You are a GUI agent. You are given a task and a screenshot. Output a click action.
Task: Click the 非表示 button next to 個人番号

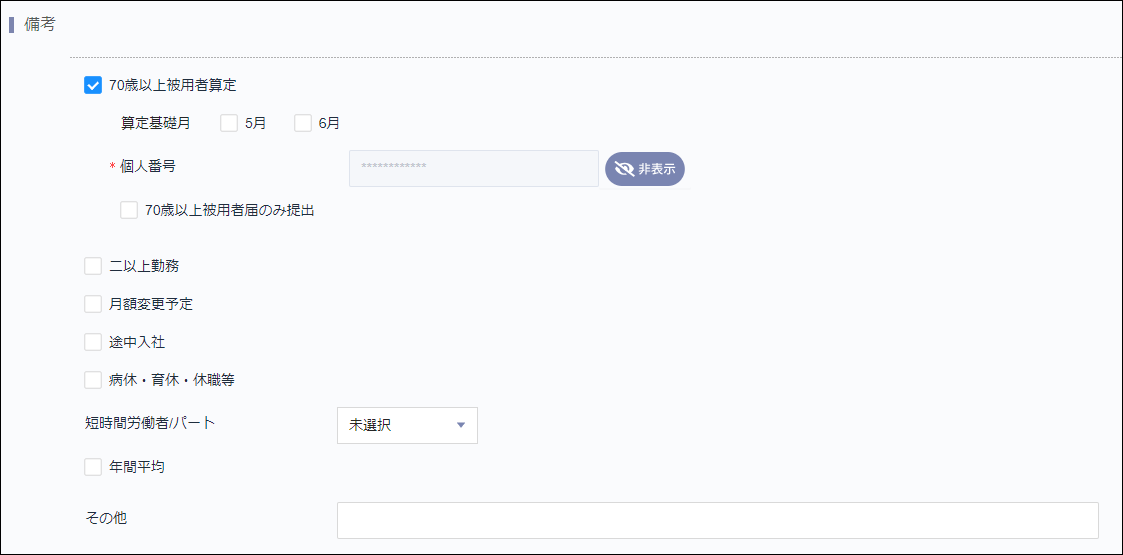645,169
